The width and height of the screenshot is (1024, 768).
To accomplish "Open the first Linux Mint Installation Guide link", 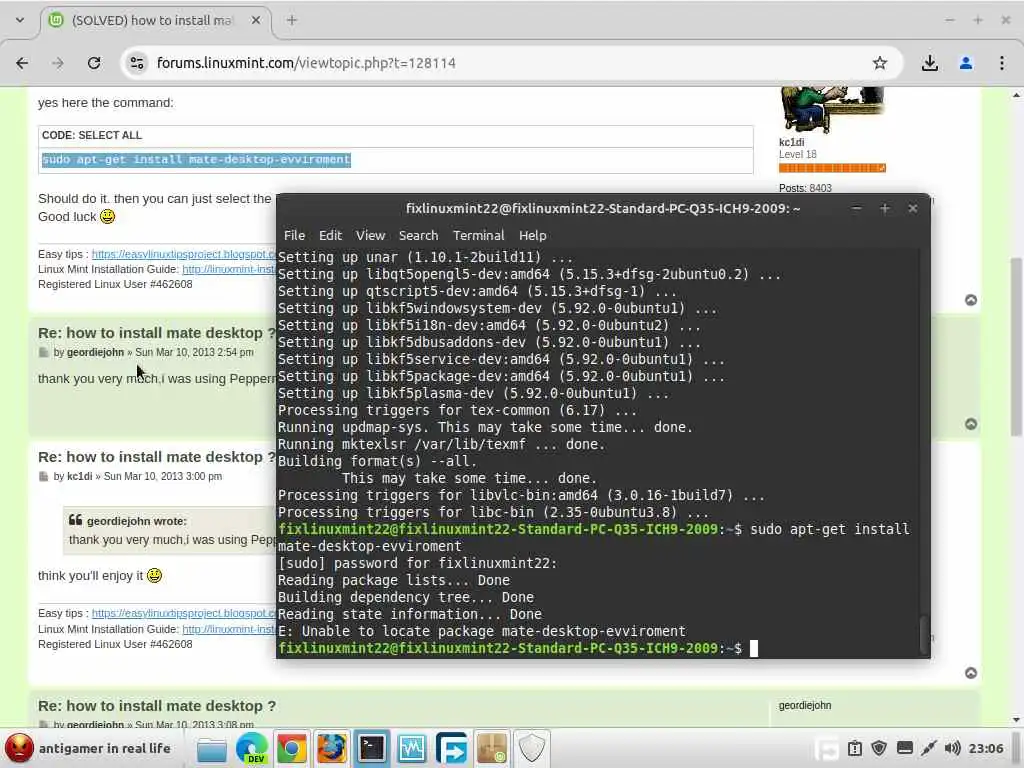I will click(229, 269).
